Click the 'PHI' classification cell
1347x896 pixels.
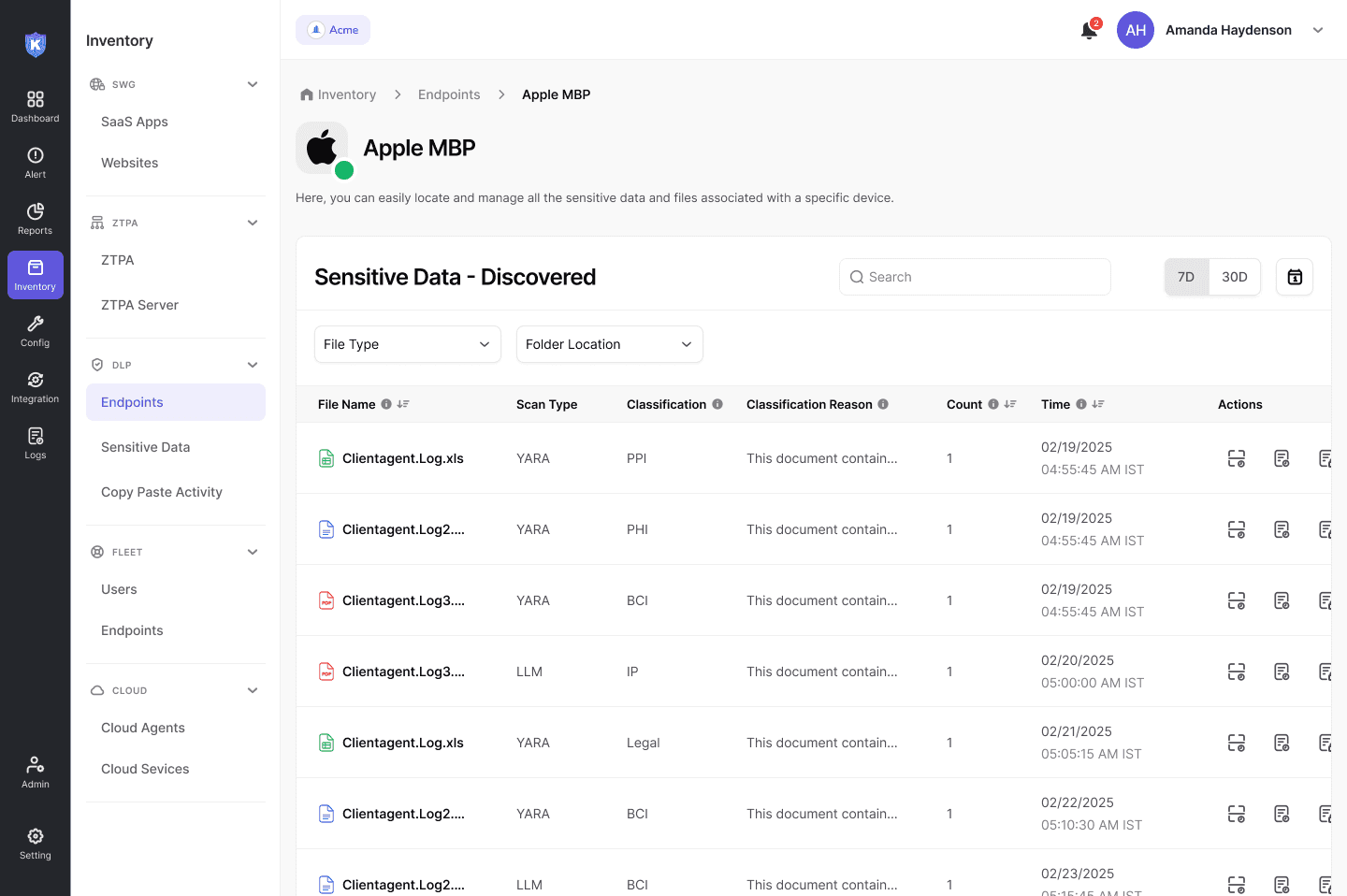pyautogui.click(x=637, y=529)
